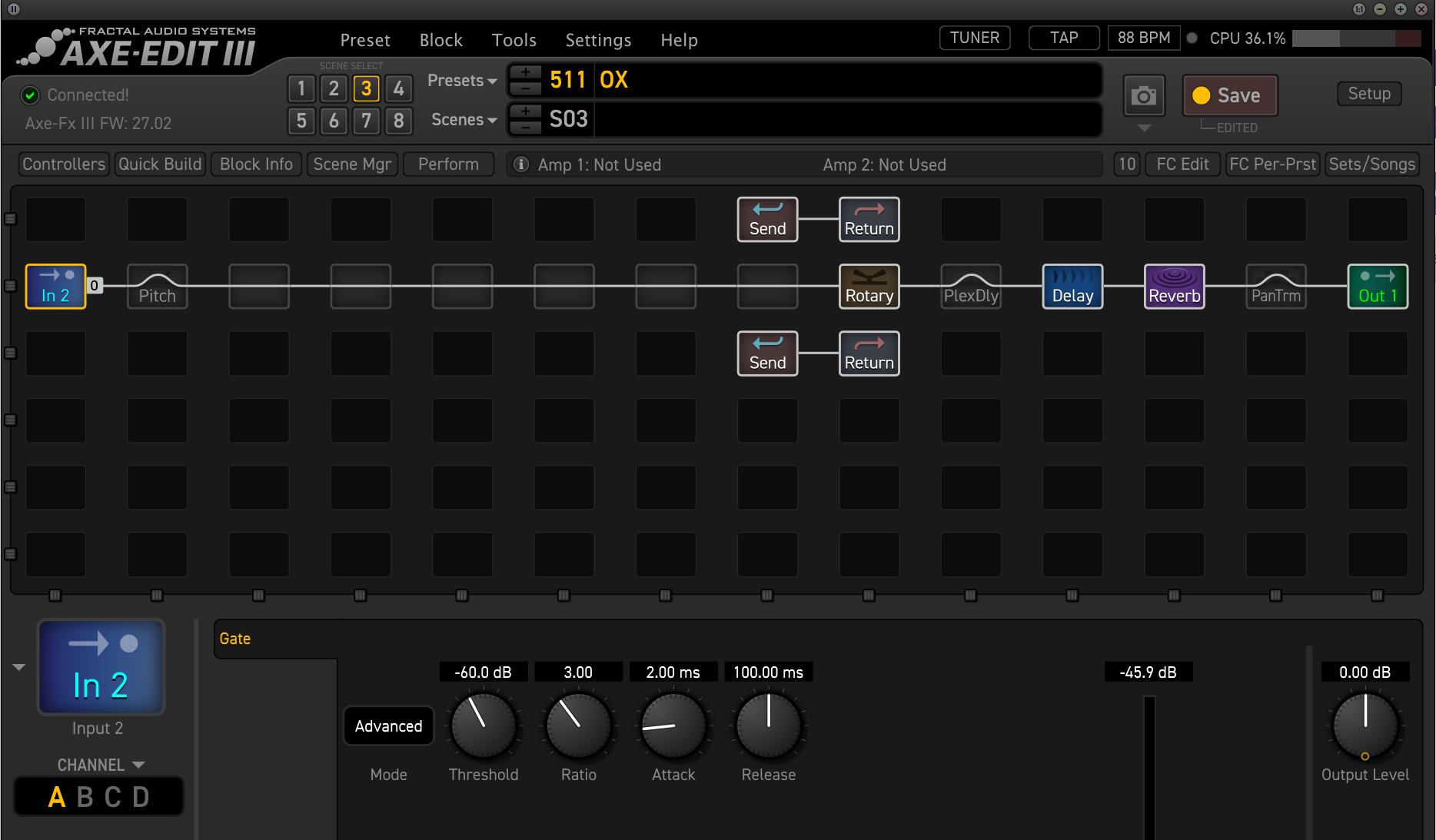Select channel B
The height and width of the screenshot is (840, 1436).
[x=85, y=797]
